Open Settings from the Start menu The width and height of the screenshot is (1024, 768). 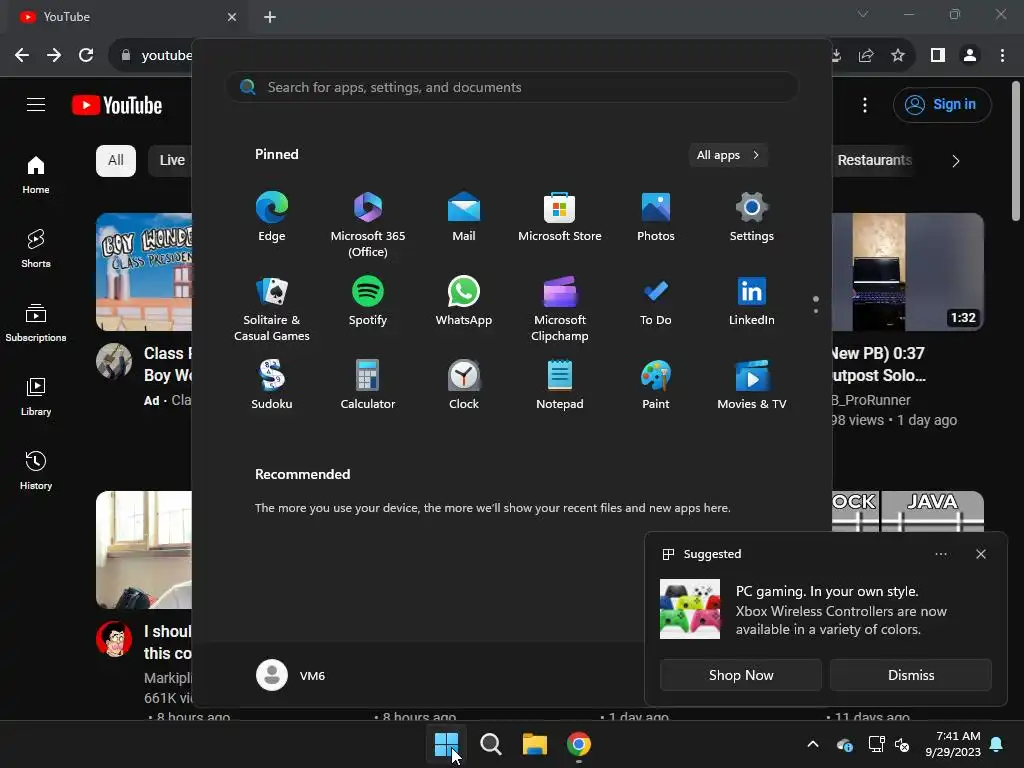click(752, 217)
